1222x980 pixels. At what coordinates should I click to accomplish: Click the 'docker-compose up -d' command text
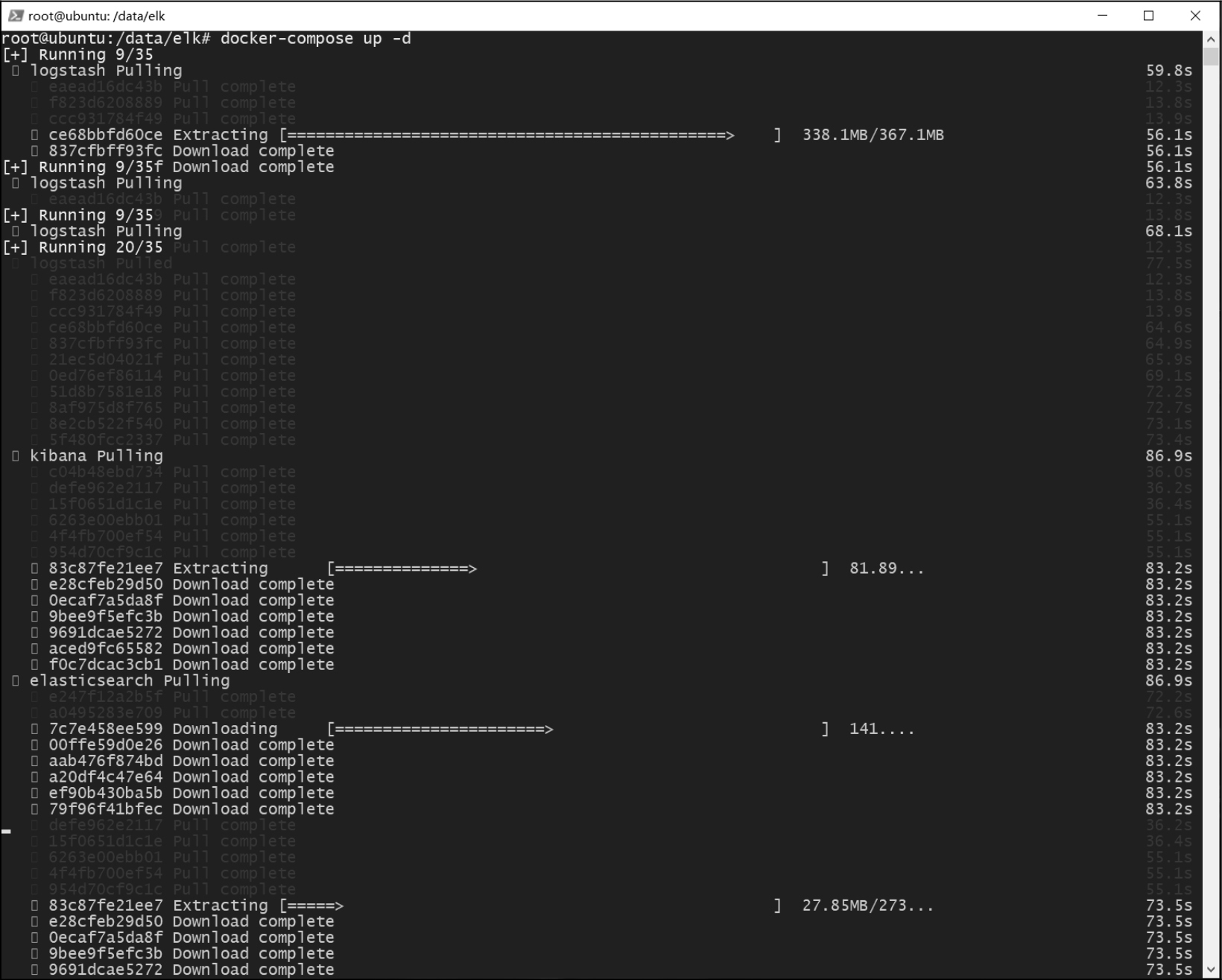click(316, 38)
